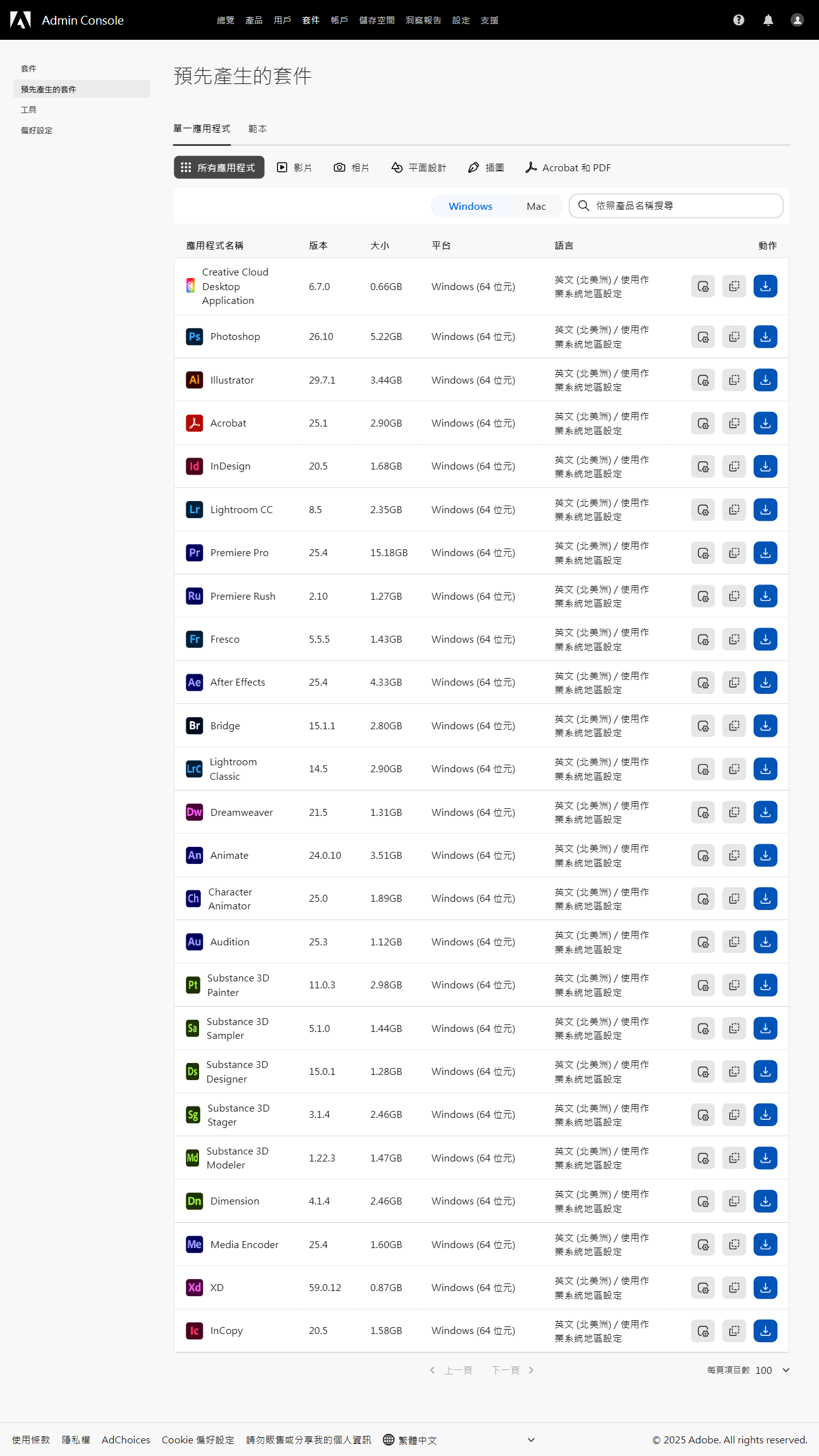819x1456 pixels.
Task: Open the 用戶 users menu
Action: pyautogui.click(x=282, y=20)
